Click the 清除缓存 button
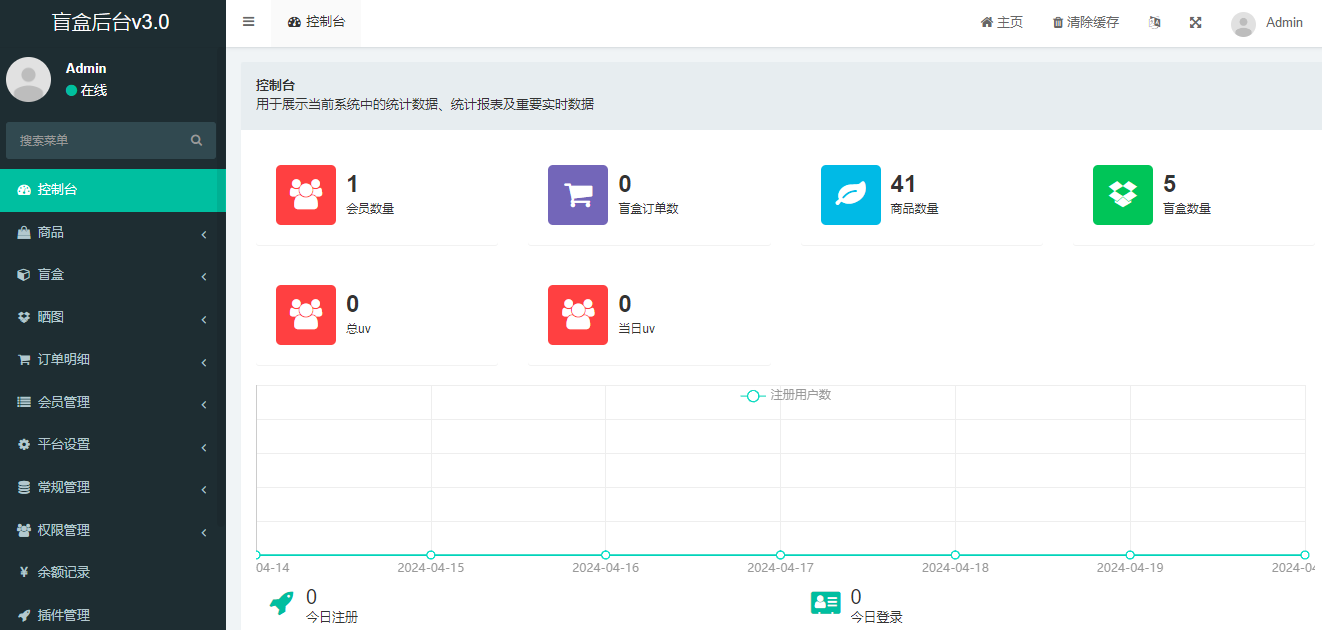Viewport: 1322px width, 630px height. (1084, 21)
